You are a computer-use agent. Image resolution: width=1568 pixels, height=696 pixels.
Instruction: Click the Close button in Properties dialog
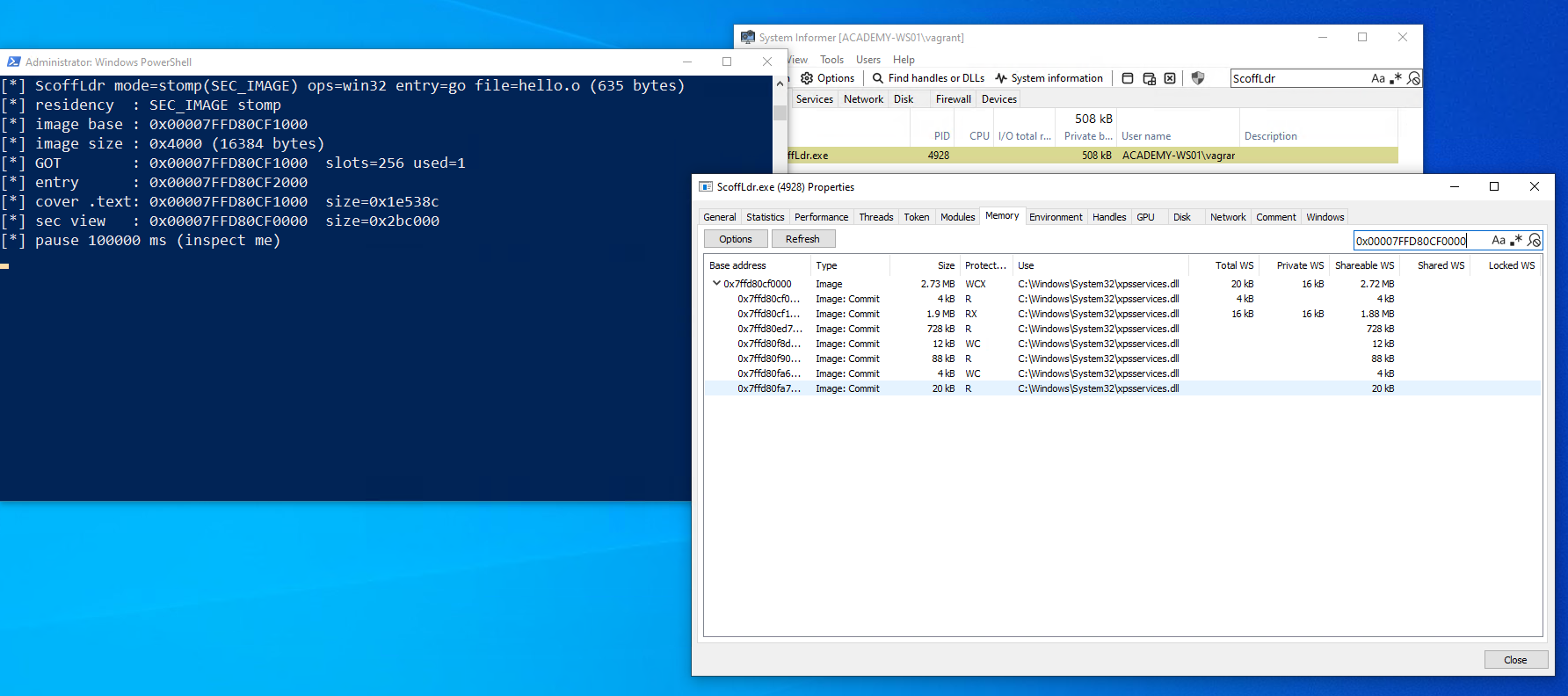(1515, 660)
